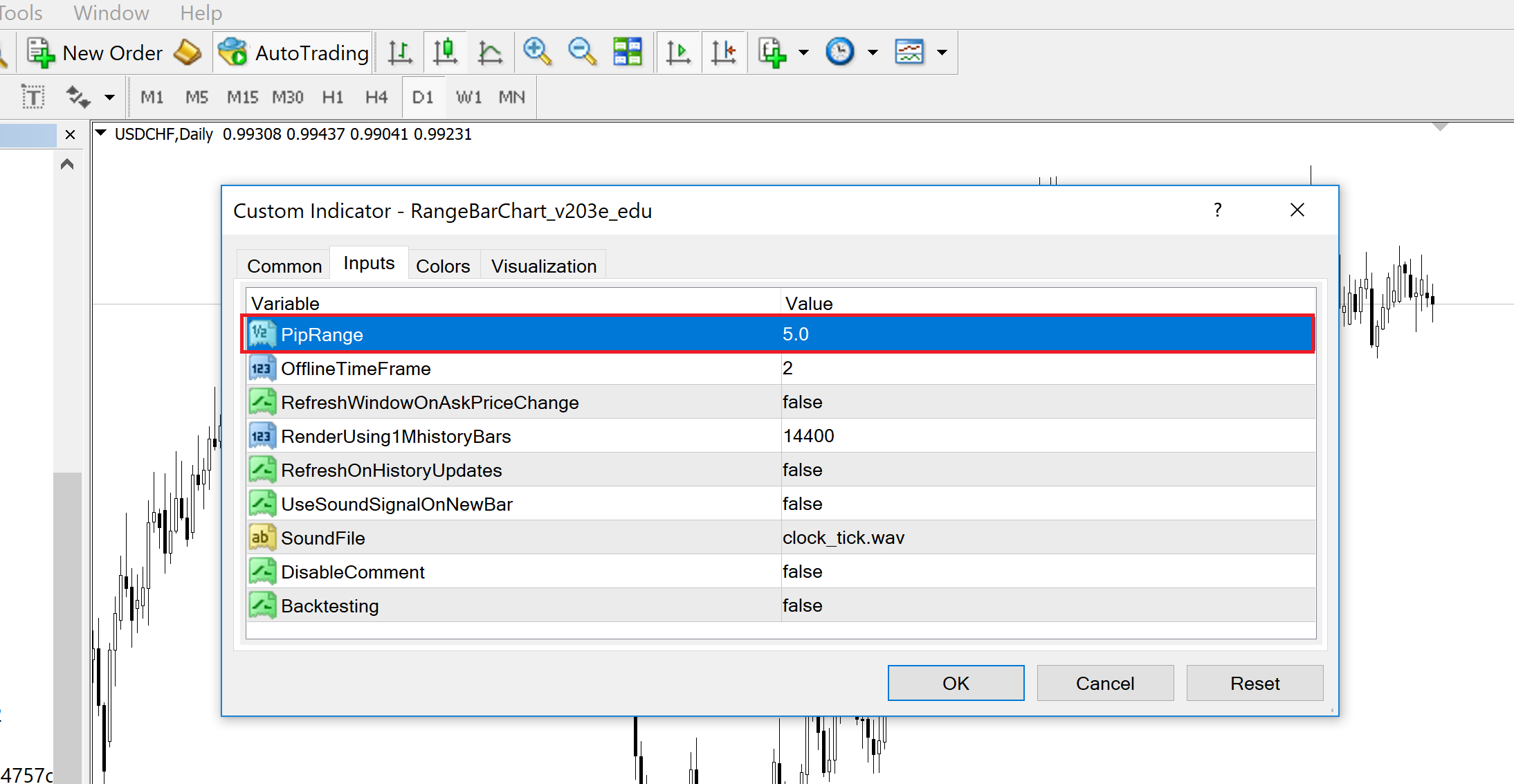
Task: Select the Backtesting variable
Action: coord(329,606)
